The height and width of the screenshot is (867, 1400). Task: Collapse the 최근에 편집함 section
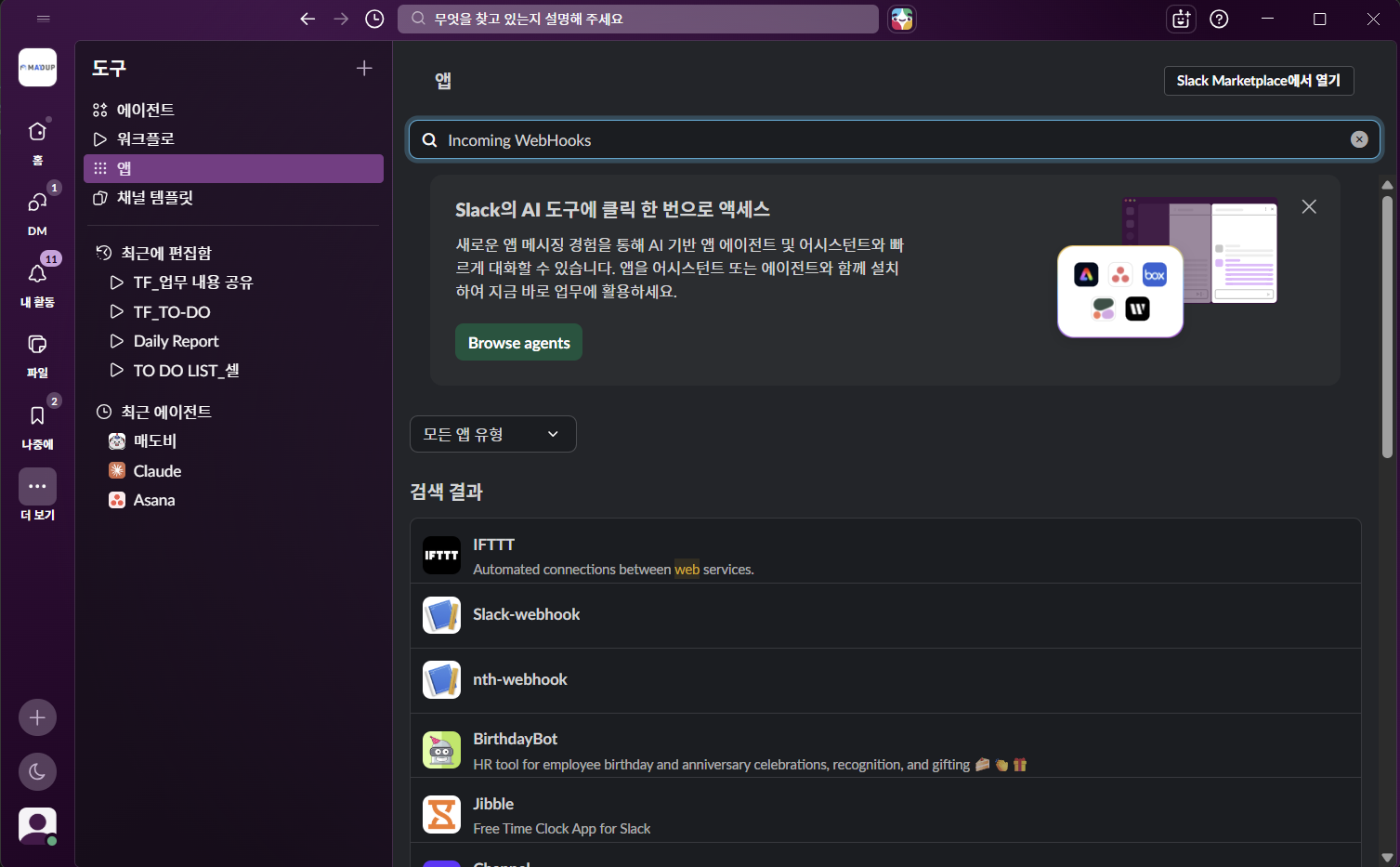[154, 253]
